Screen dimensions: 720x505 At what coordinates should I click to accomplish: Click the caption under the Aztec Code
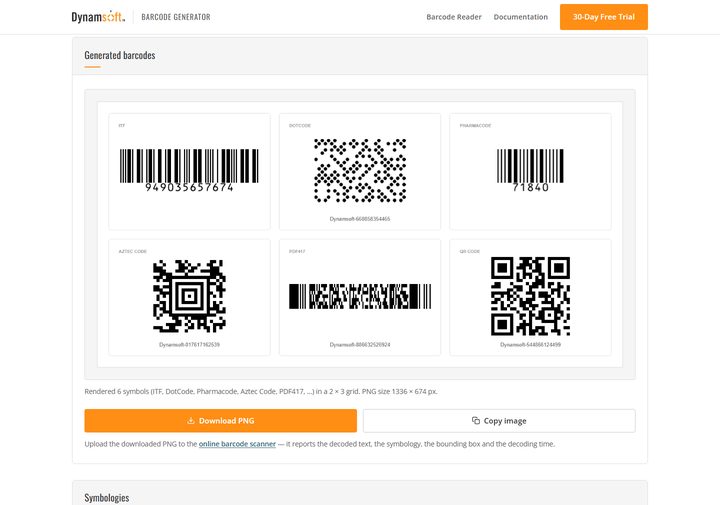tap(189, 344)
